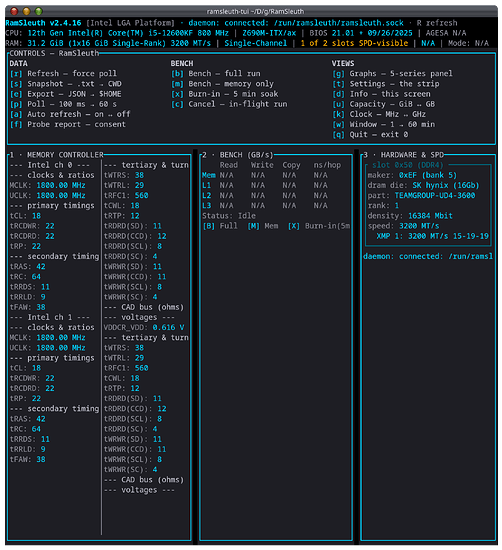Click [c] Cancel in-flight run
This screenshot has height=550, width=502.
pos(229,104)
